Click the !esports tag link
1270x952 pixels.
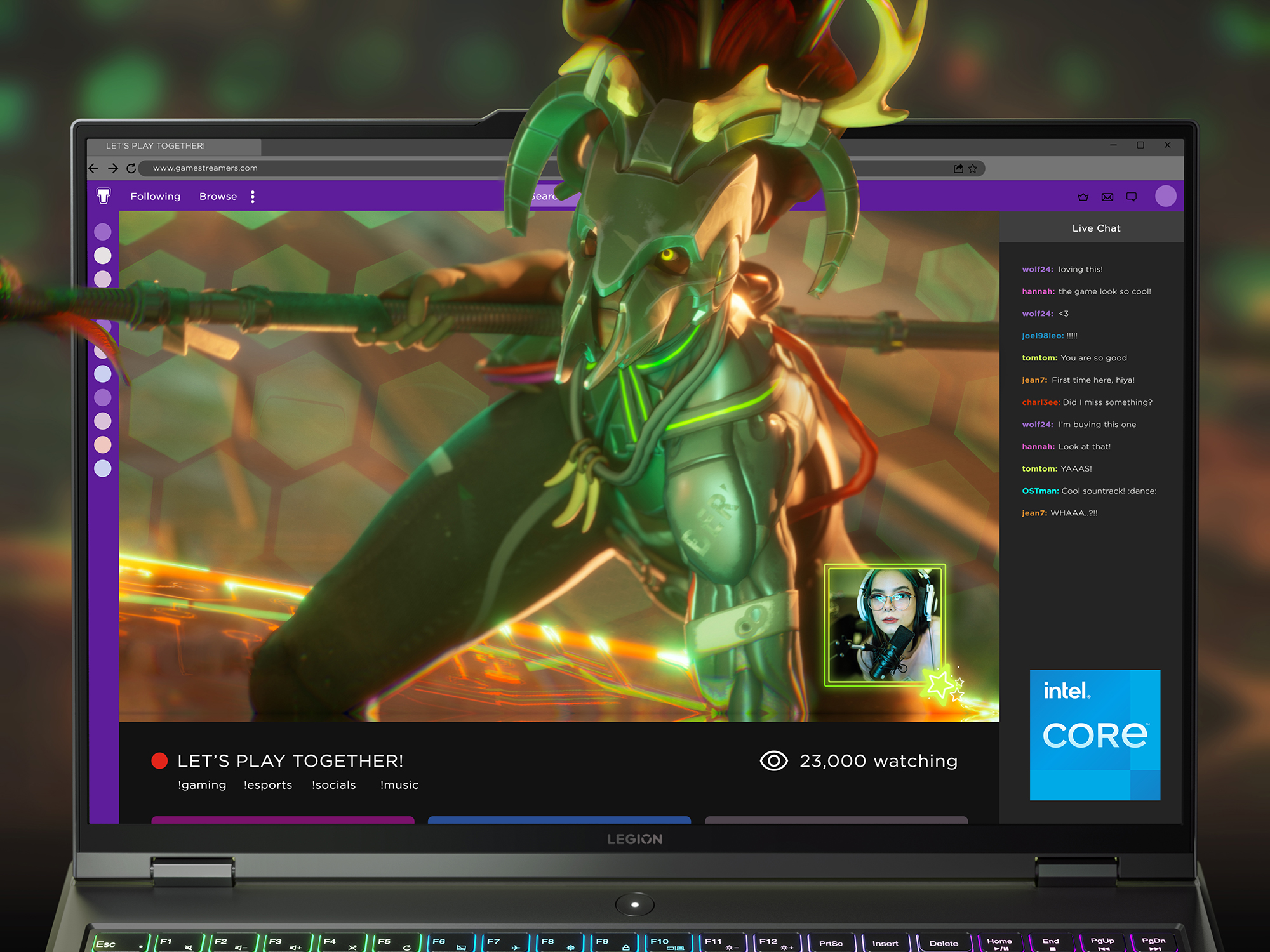(268, 785)
